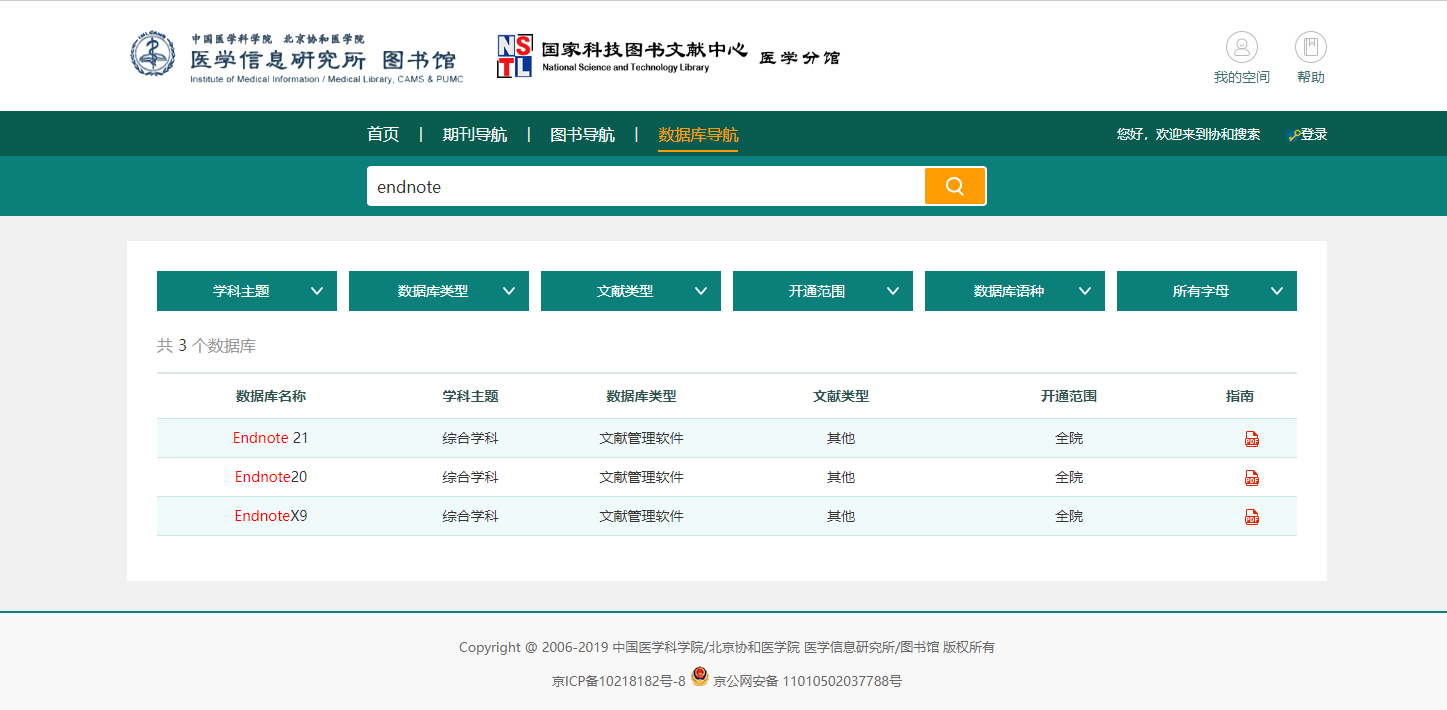Click the 京ICP备10218182号-8 link
Screen dimensions: 1447x710
619,681
